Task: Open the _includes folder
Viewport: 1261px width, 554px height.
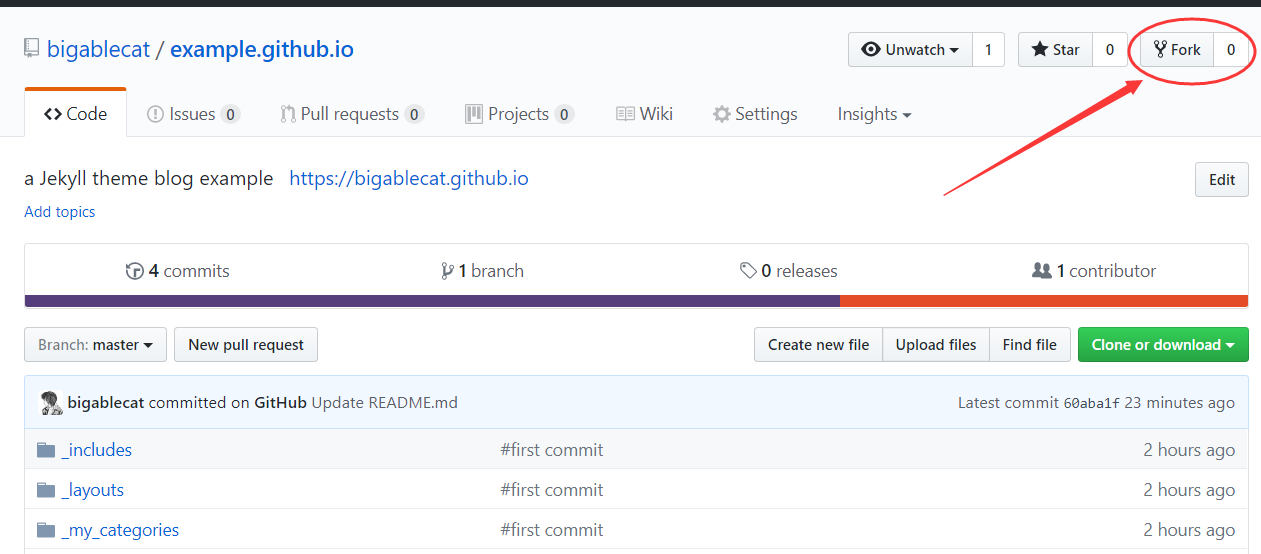Action: (x=96, y=450)
